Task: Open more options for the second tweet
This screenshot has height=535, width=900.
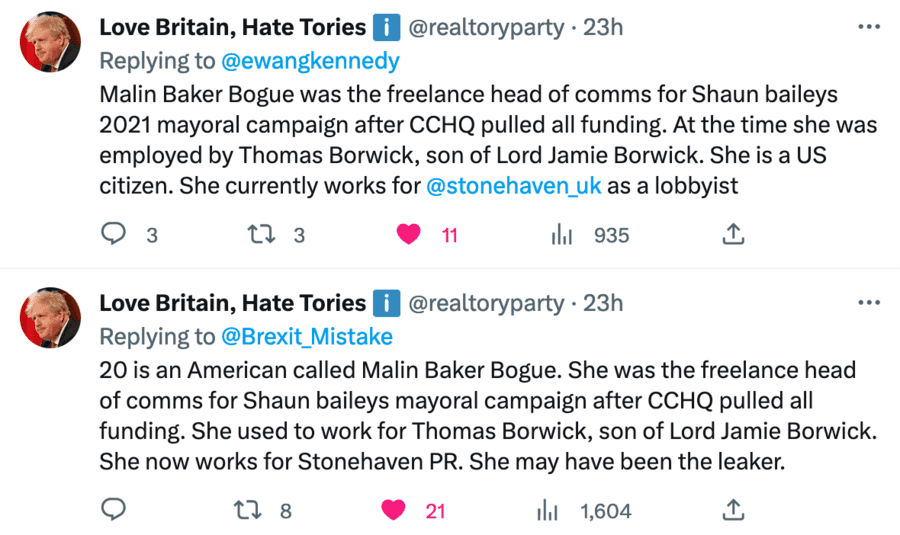Action: pyautogui.click(x=869, y=302)
